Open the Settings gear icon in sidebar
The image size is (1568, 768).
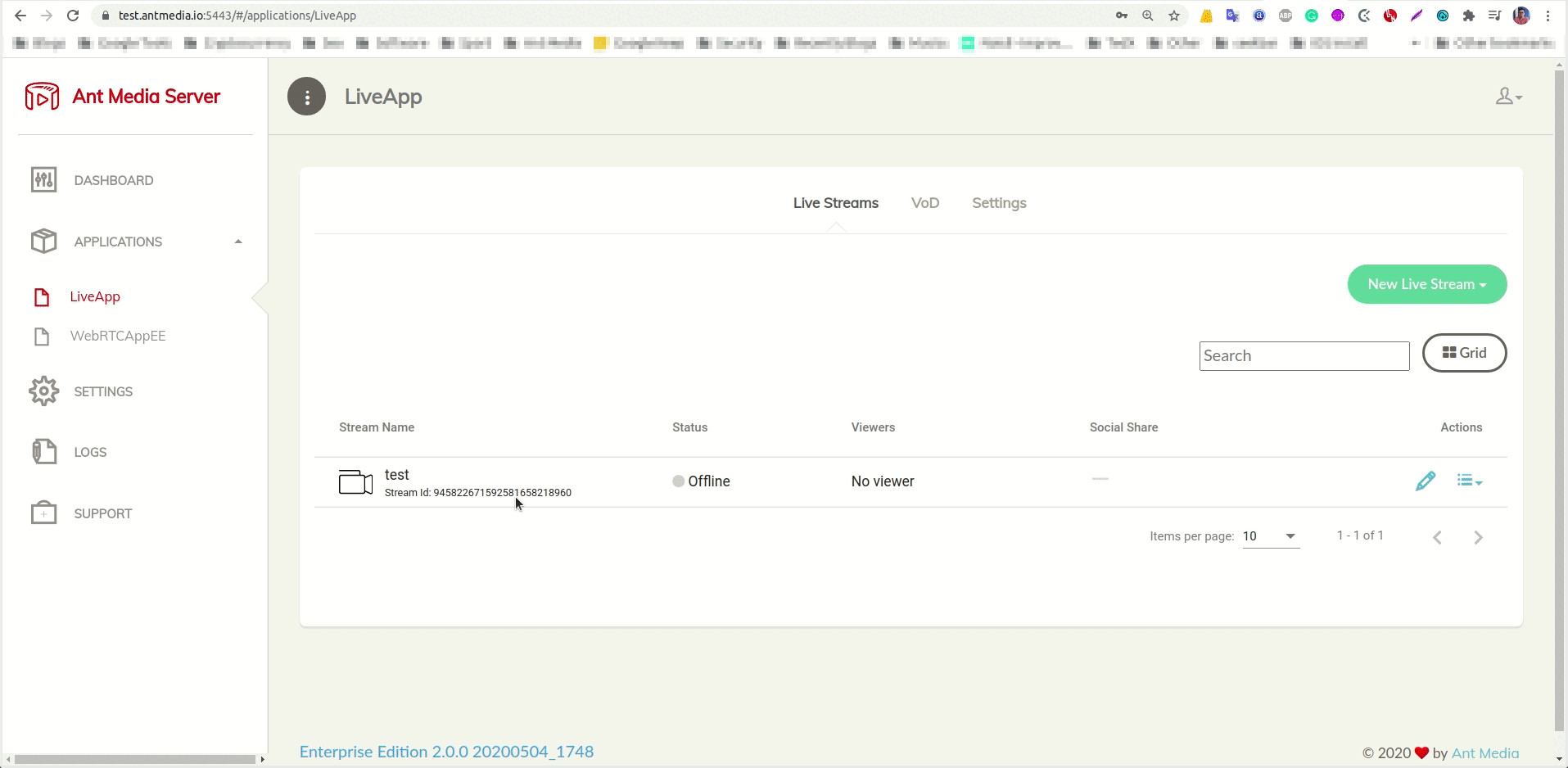tap(43, 391)
